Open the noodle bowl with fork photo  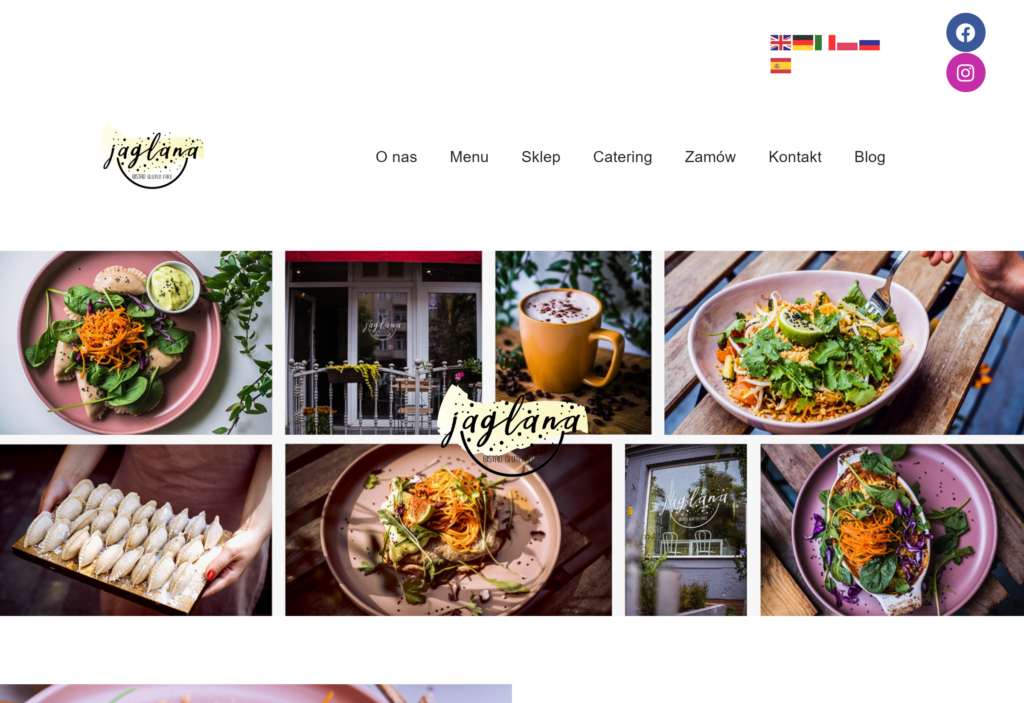pos(844,342)
